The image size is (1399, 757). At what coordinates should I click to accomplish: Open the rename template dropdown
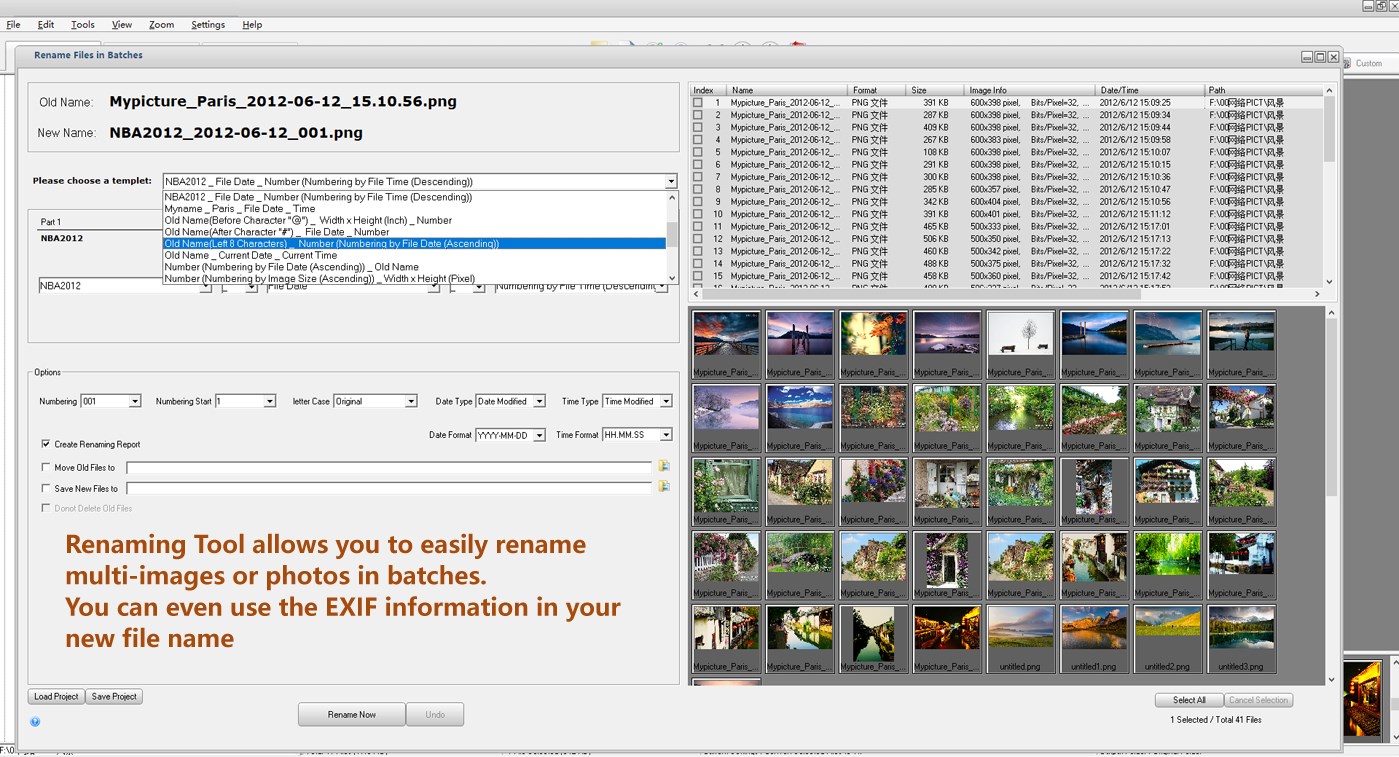coord(670,182)
